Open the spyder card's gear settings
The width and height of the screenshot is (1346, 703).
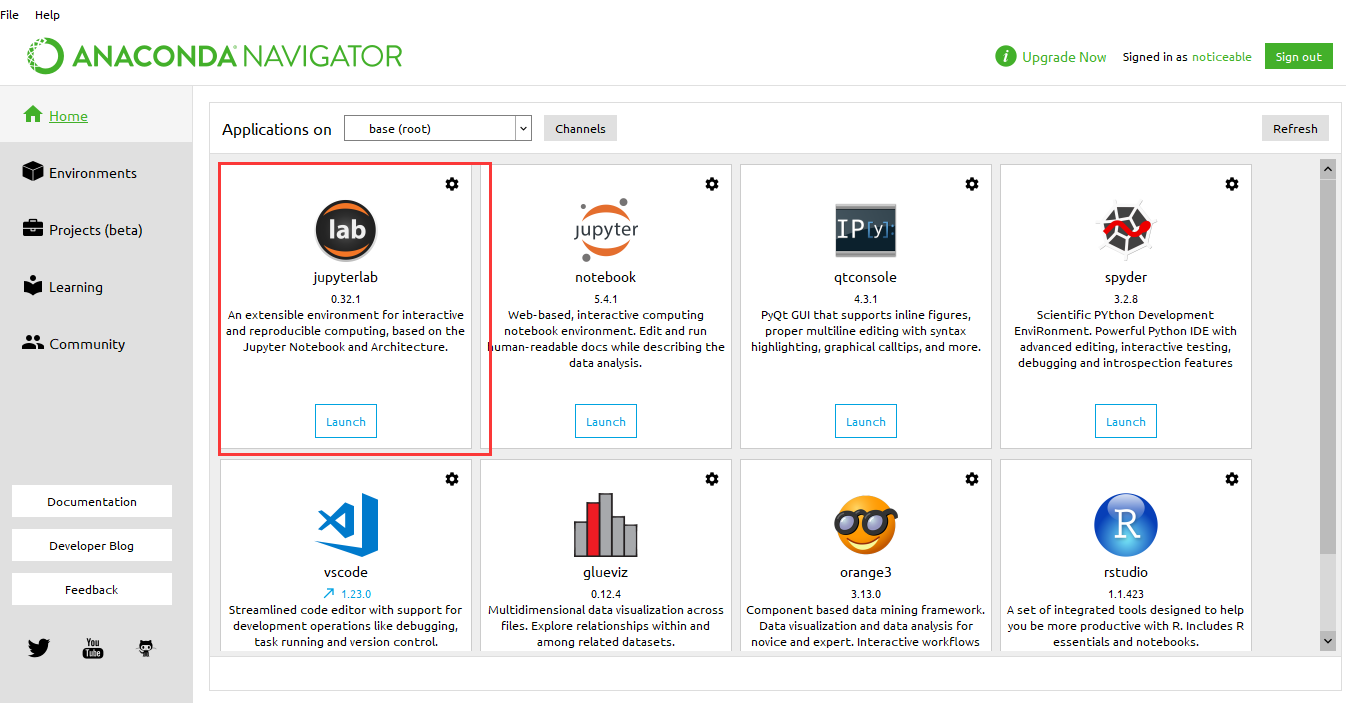pyautogui.click(x=1232, y=184)
